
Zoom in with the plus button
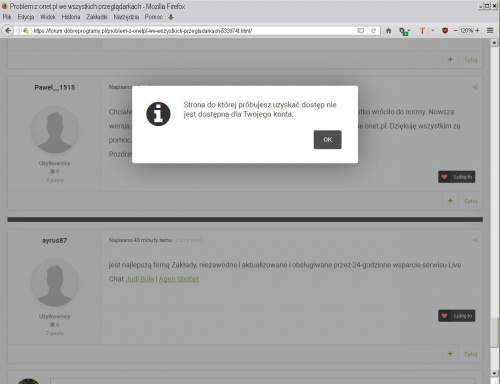pos(477,31)
